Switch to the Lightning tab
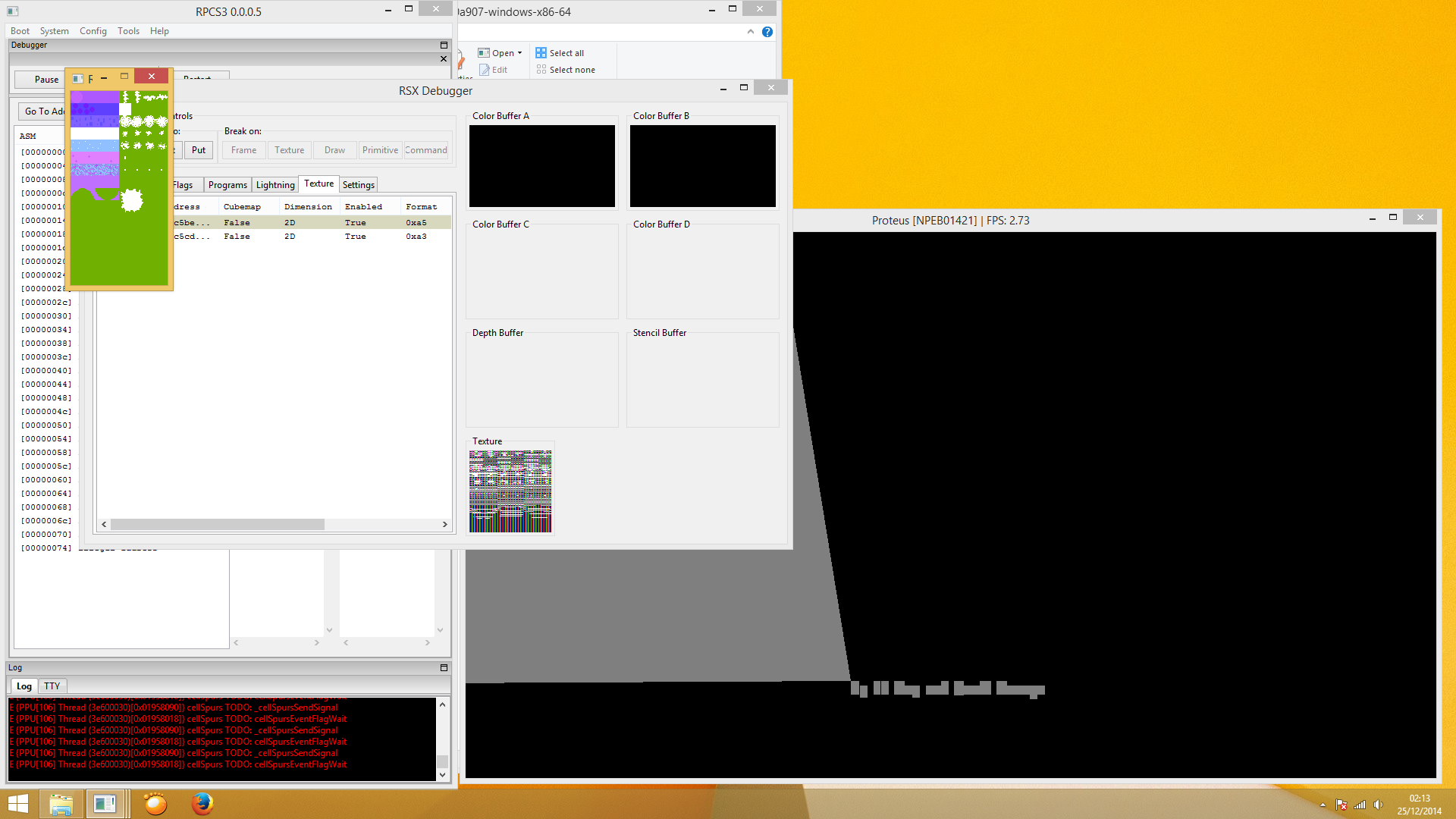Image resolution: width=1456 pixels, height=819 pixels. [x=275, y=185]
